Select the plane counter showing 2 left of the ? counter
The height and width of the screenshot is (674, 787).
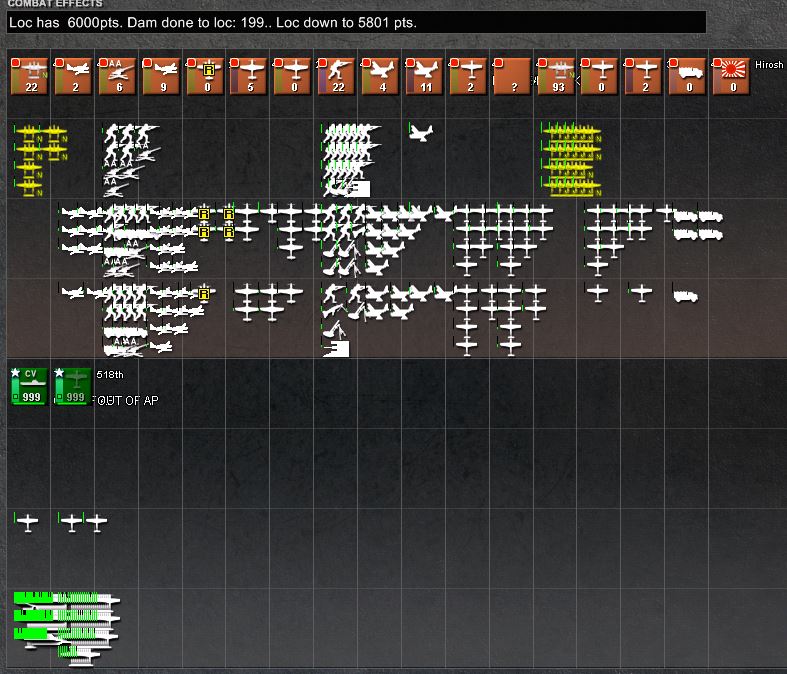click(468, 76)
